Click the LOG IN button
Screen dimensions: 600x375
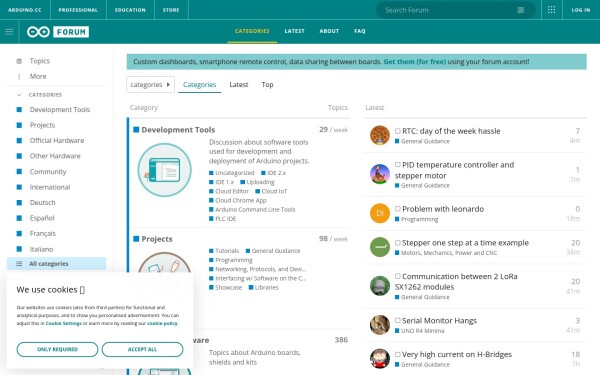pyautogui.click(x=581, y=10)
